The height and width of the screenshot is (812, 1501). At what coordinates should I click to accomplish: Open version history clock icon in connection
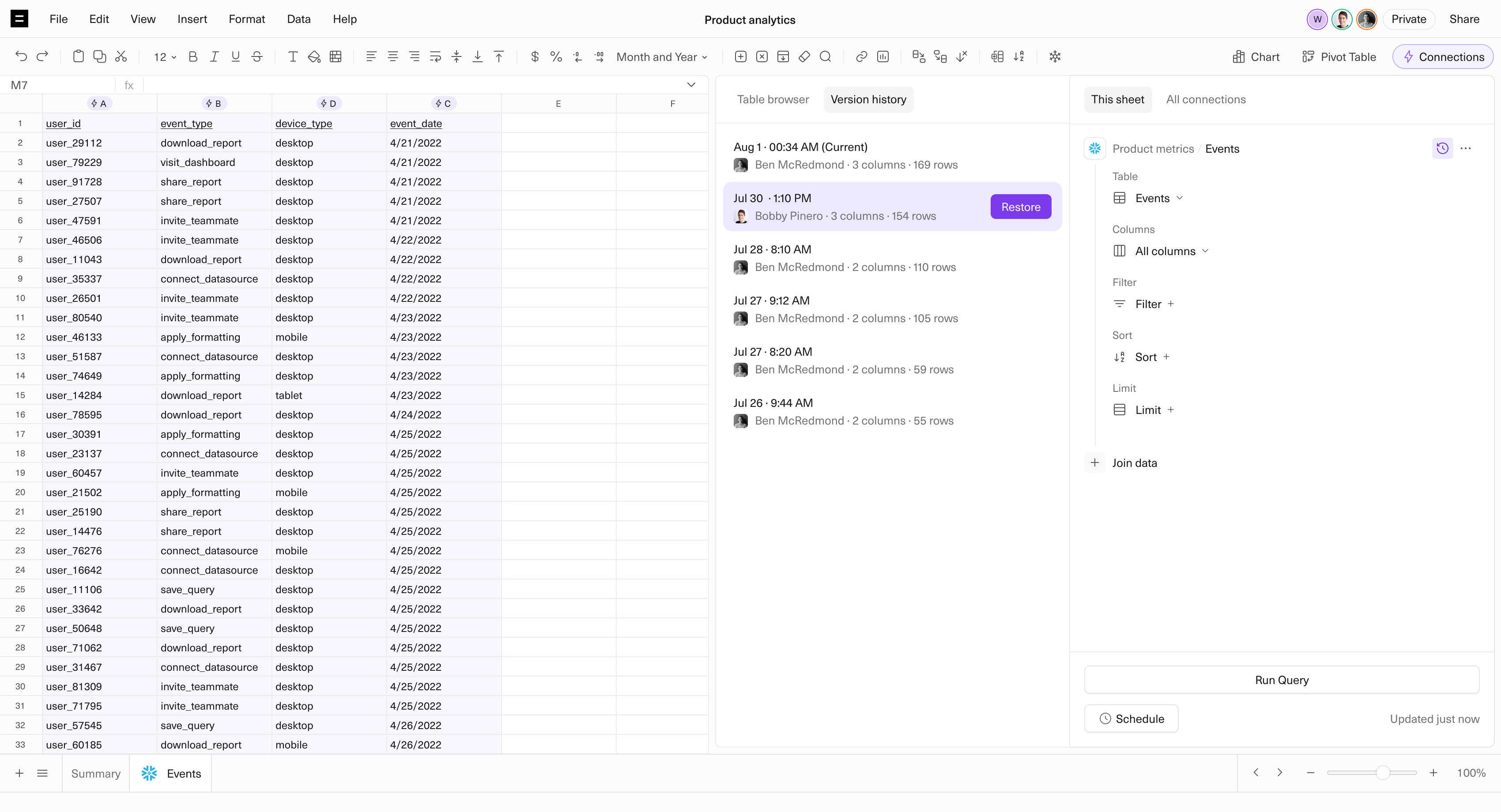click(x=1442, y=149)
